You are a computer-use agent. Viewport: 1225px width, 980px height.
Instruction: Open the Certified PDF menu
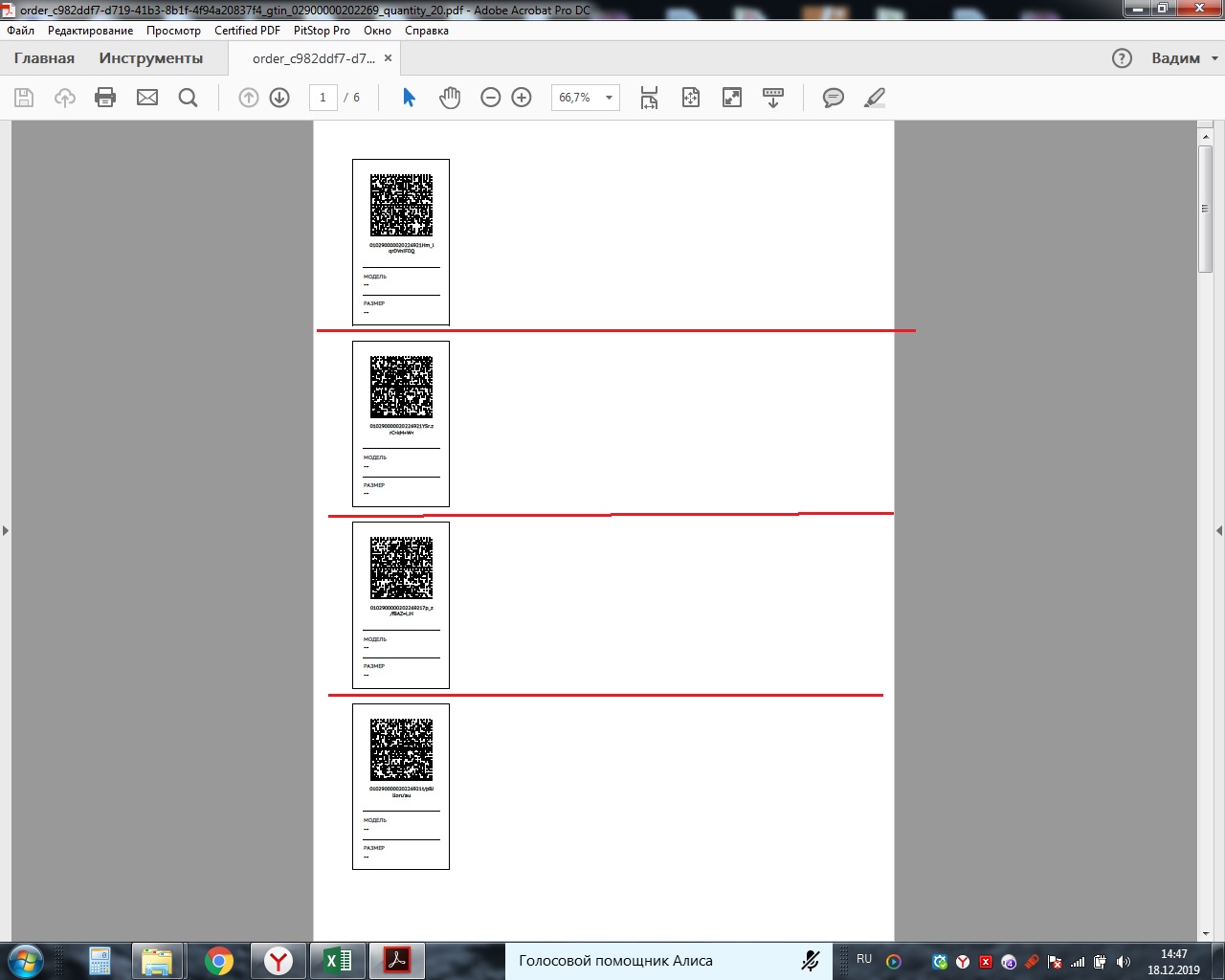tap(247, 31)
